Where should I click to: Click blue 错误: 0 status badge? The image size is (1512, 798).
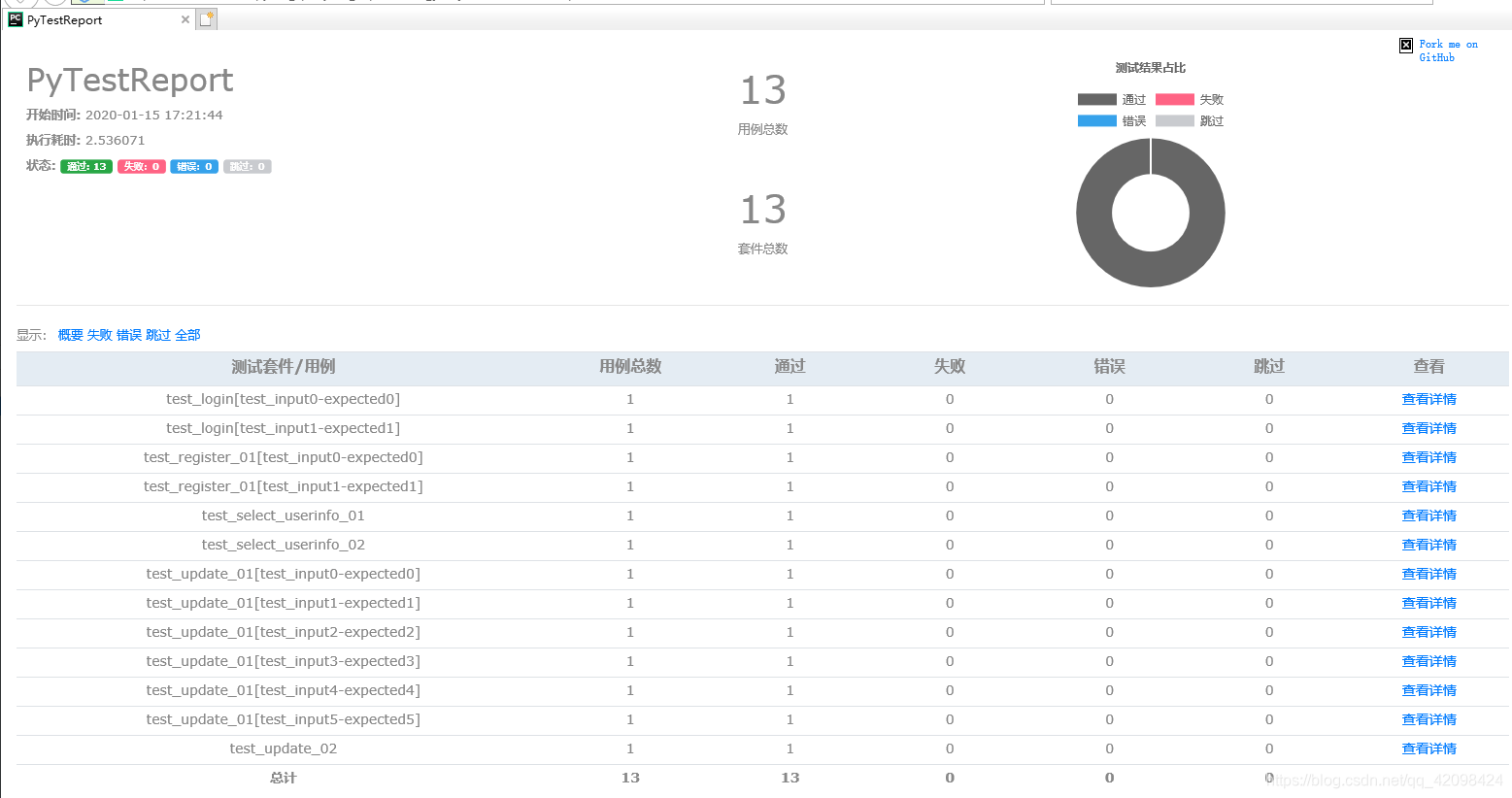pyautogui.click(x=194, y=166)
